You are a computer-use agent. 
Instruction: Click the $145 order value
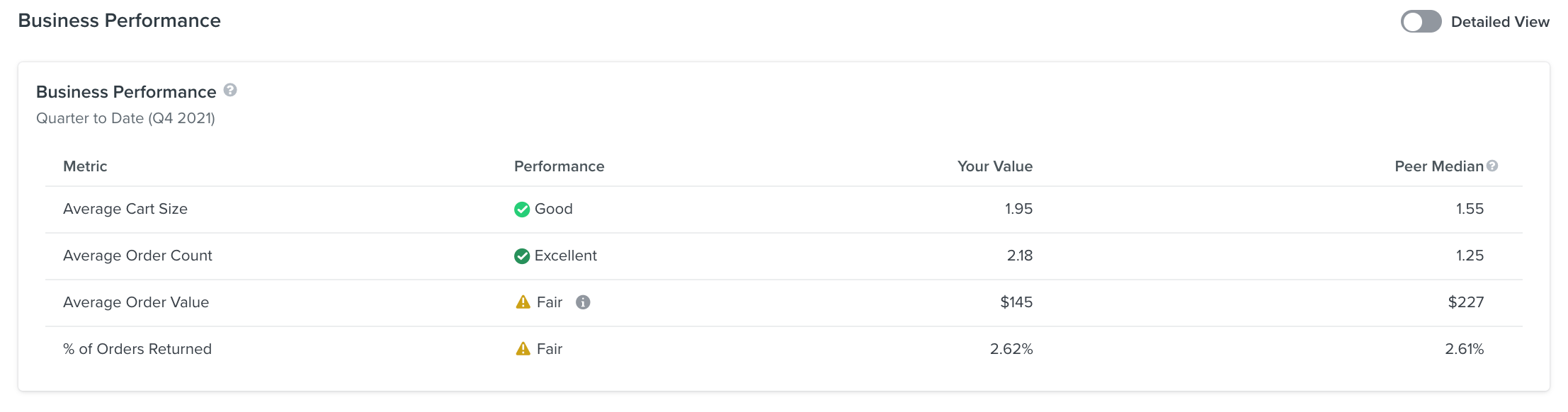[1016, 302]
